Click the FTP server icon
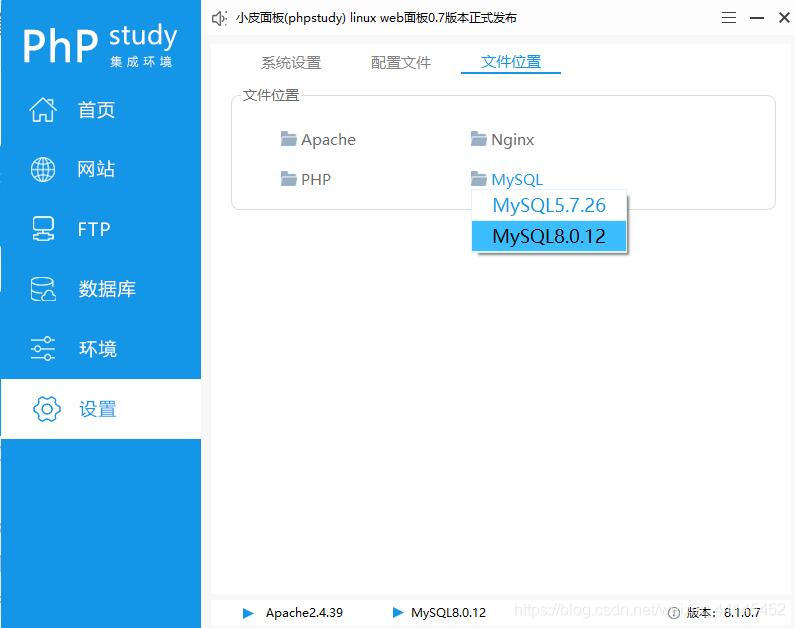The height and width of the screenshot is (628, 795). click(43, 229)
